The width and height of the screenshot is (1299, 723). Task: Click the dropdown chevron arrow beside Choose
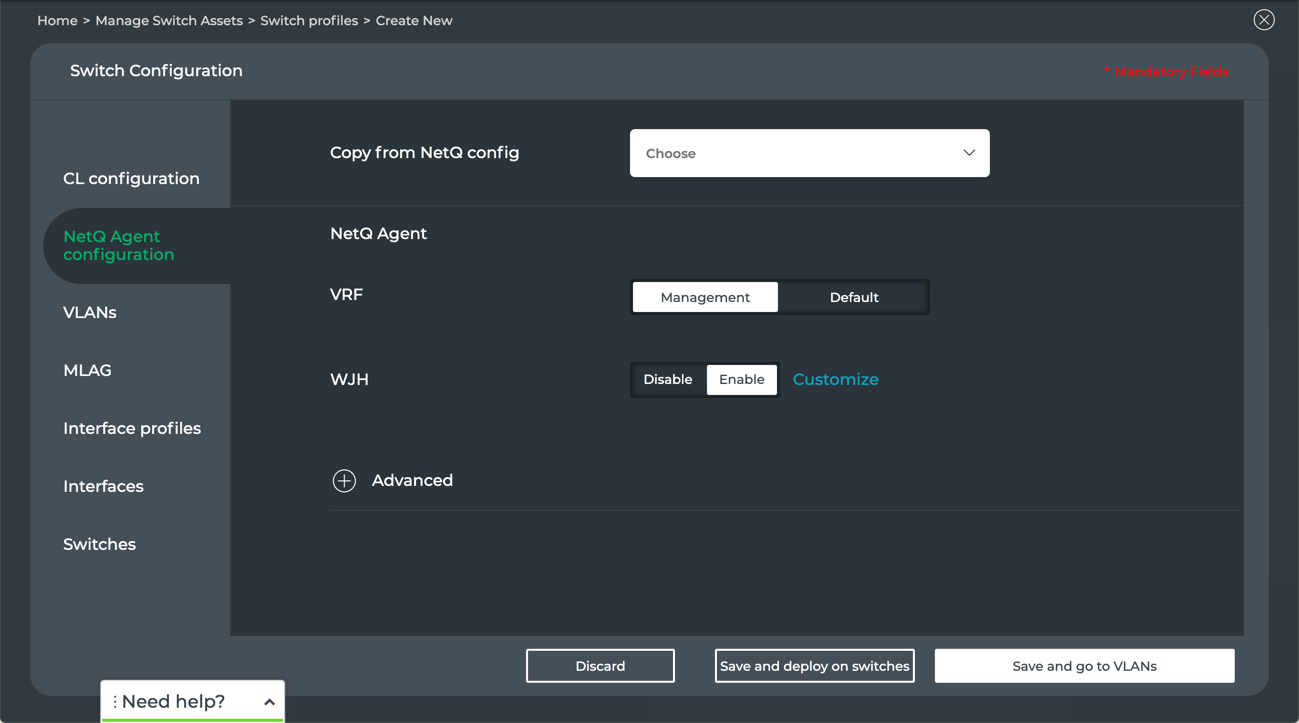(x=968, y=153)
